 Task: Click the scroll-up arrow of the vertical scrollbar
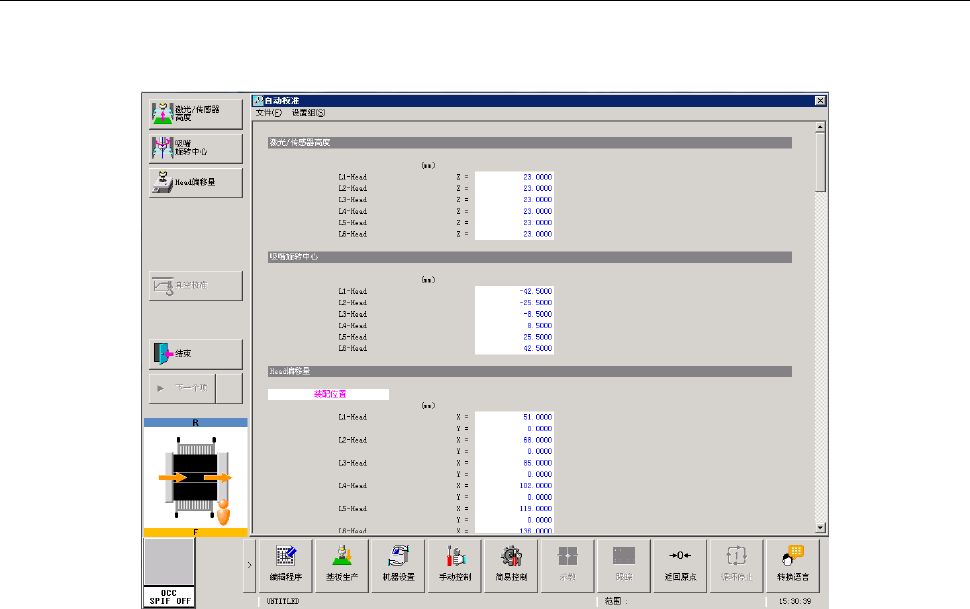click(x=820, y=127)
